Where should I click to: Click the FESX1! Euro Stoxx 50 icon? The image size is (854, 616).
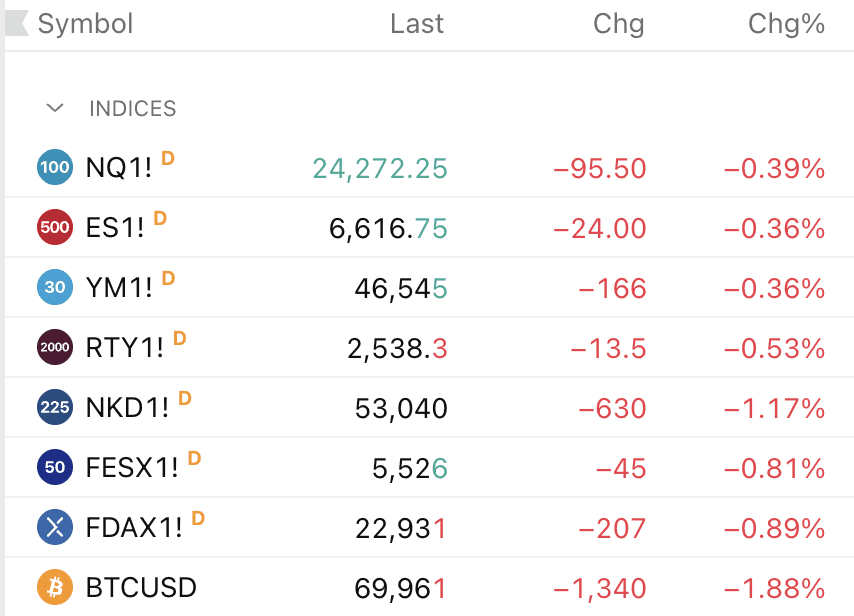coord(55,468)
